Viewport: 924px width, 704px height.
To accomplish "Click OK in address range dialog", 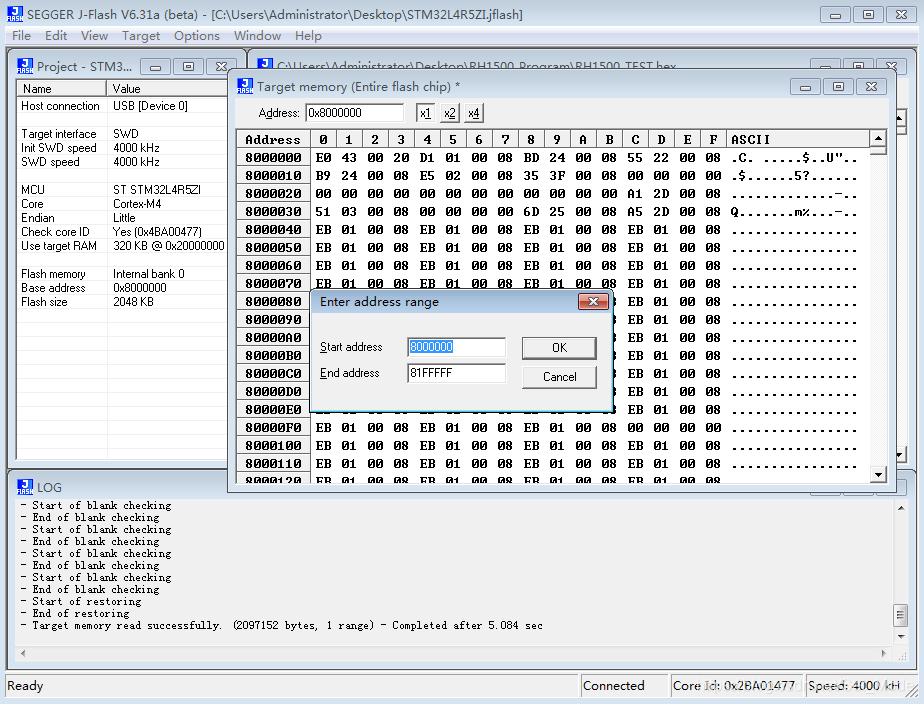I will [x=559, y=348].
